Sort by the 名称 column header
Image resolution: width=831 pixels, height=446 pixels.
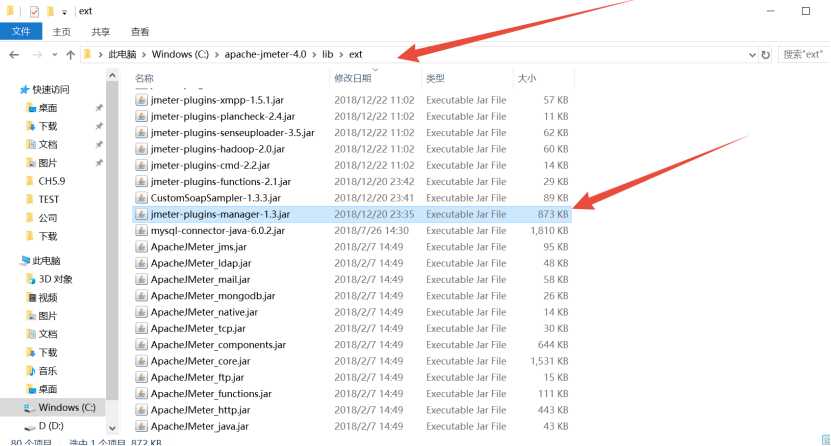point(144,78)
